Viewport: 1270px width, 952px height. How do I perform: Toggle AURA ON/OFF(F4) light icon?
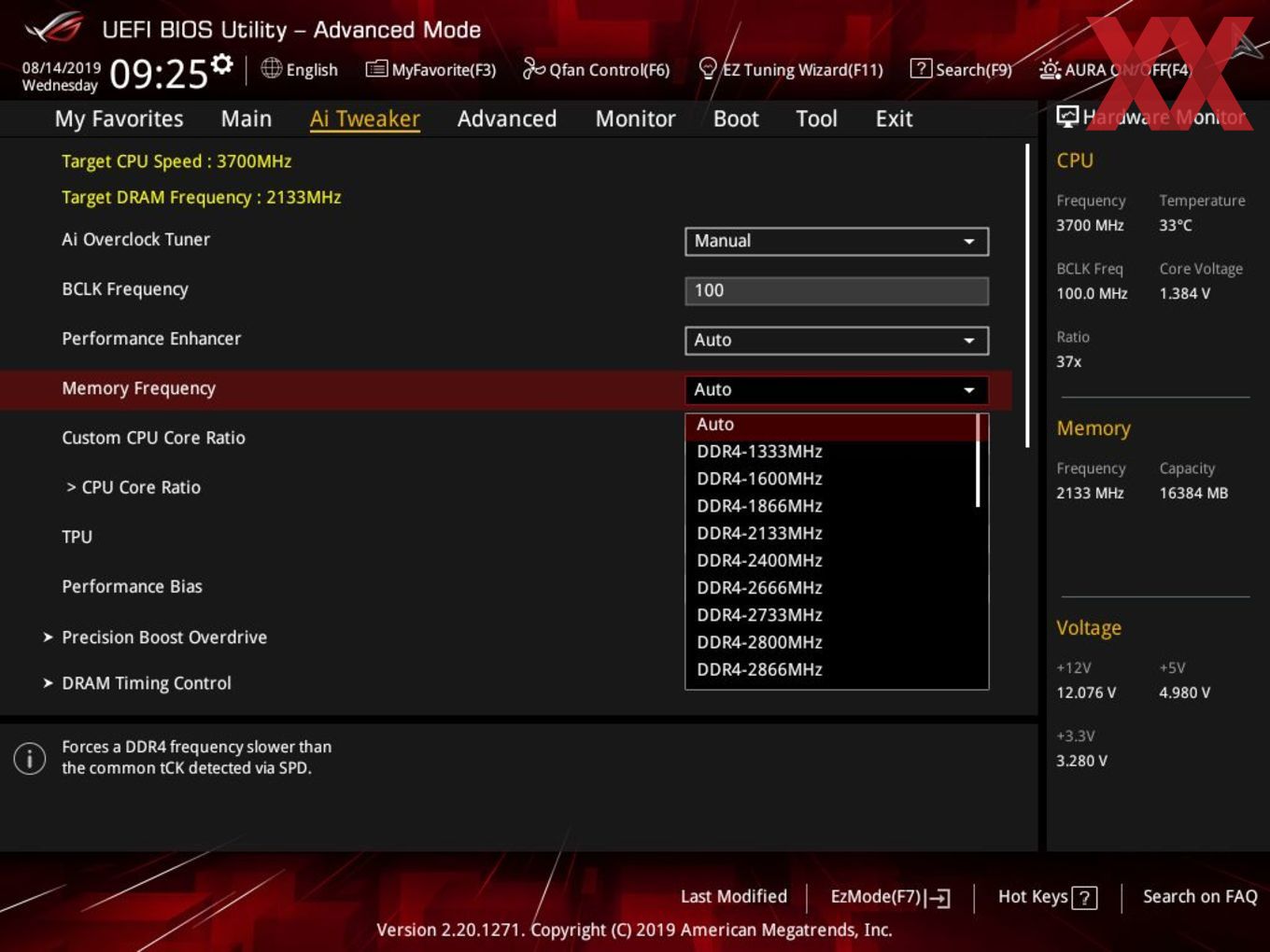[1050, 69]
